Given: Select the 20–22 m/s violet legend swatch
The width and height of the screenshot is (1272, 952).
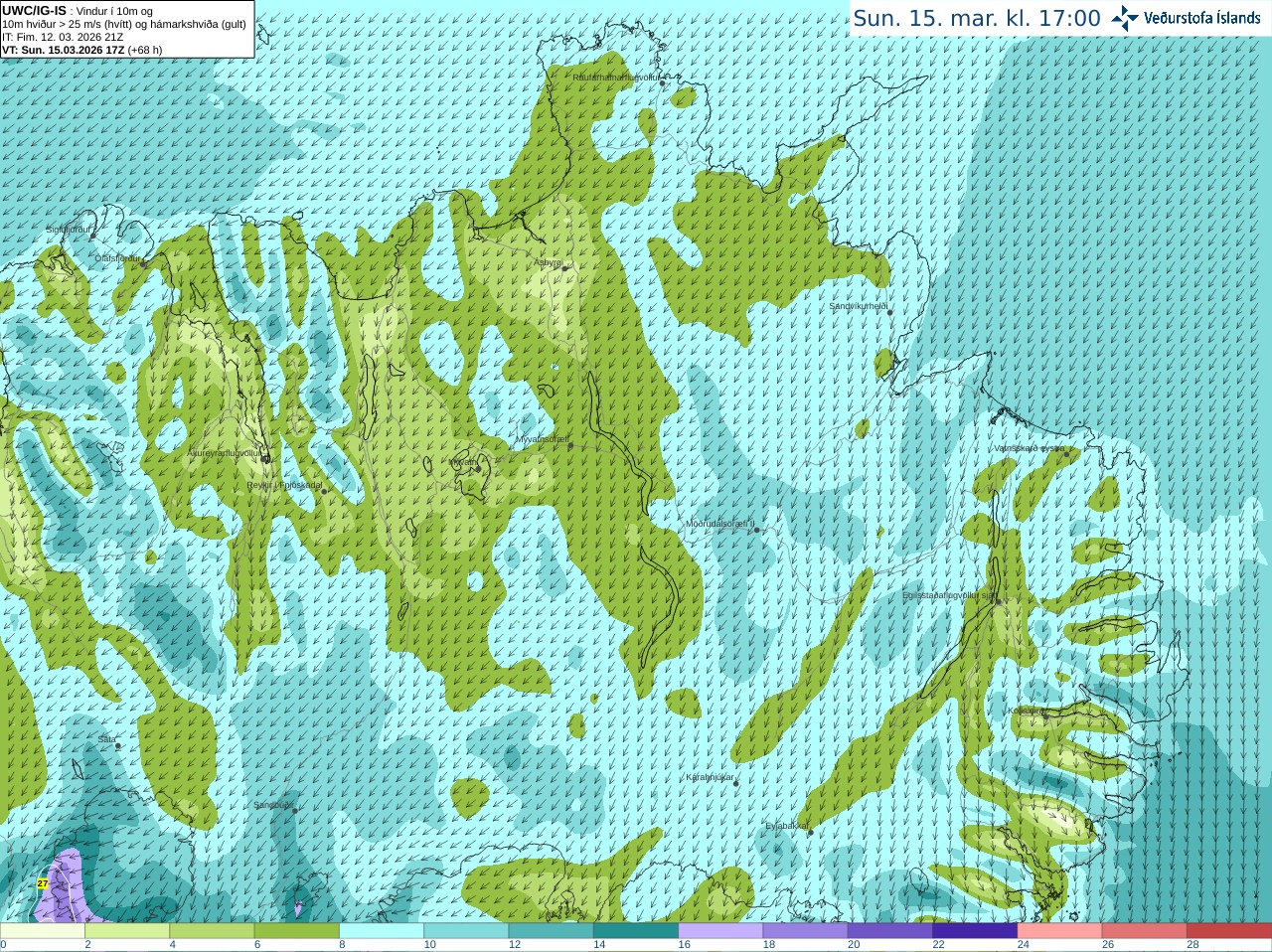Looking at the screenshot, I should (890, 931).
